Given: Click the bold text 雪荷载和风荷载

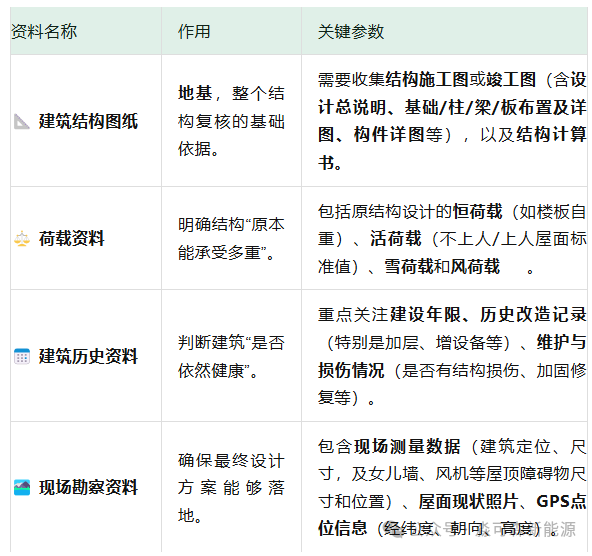Looking at the screenshot, I should (x=442, y=266).
